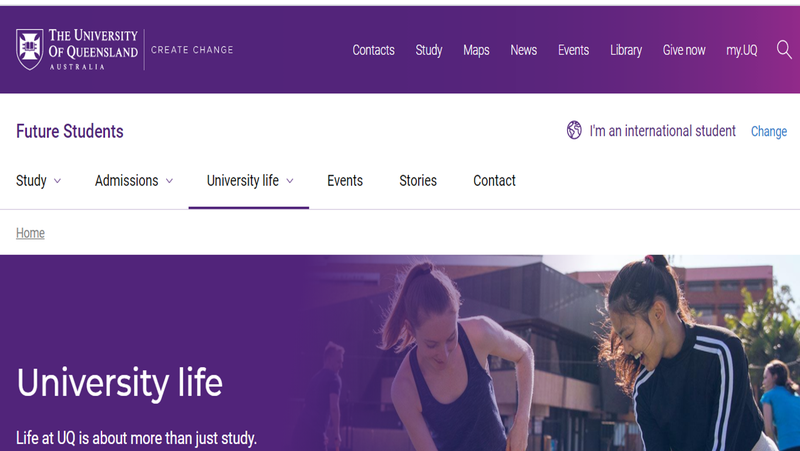Image resolution: width=800 pixels, height=451 pixels.
Task: Click the I'm an international student text
Action: pyautogui.click(x=663, y=131)
